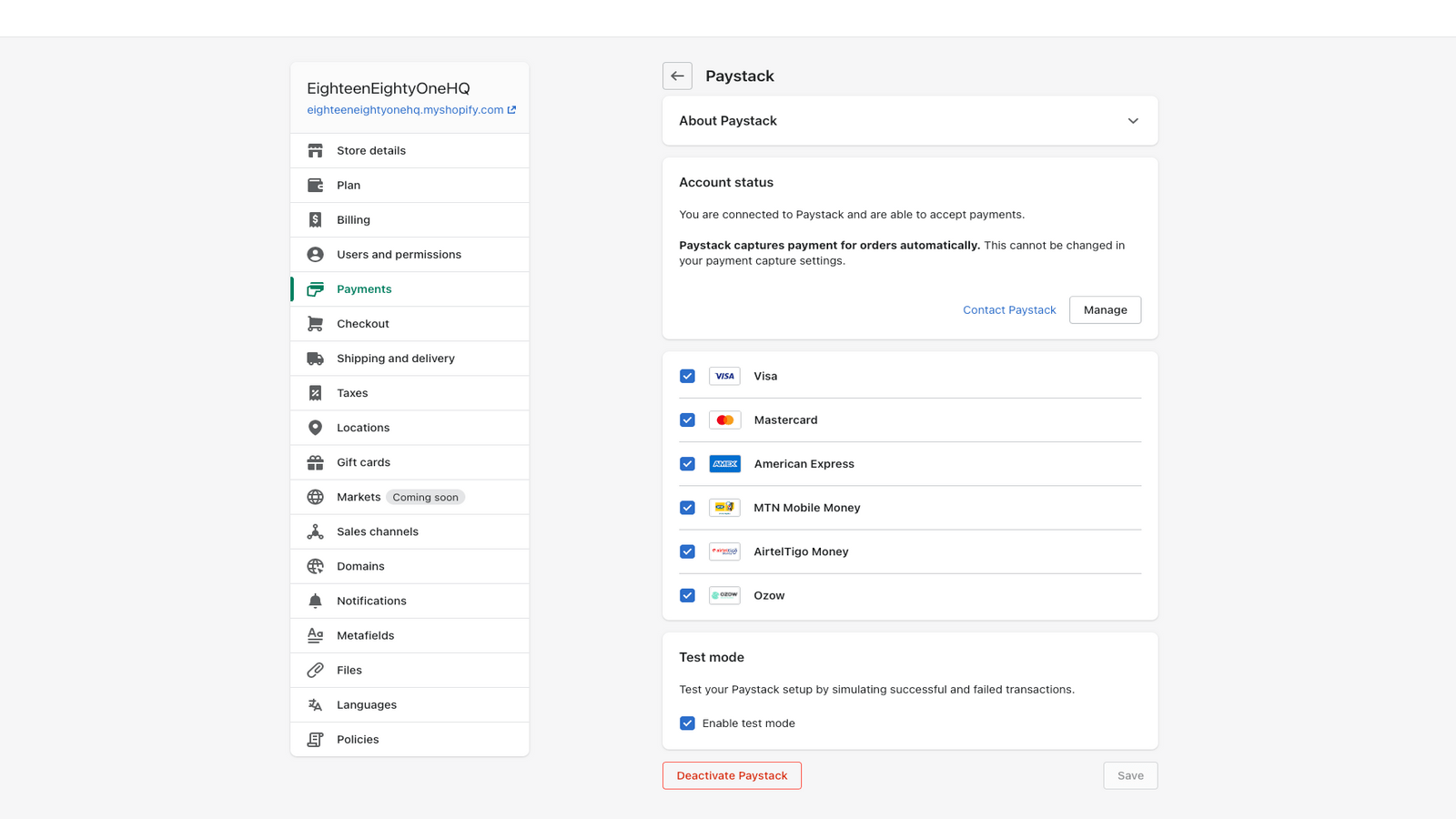Click the Checkout cart icon

(x=315, y=323)
